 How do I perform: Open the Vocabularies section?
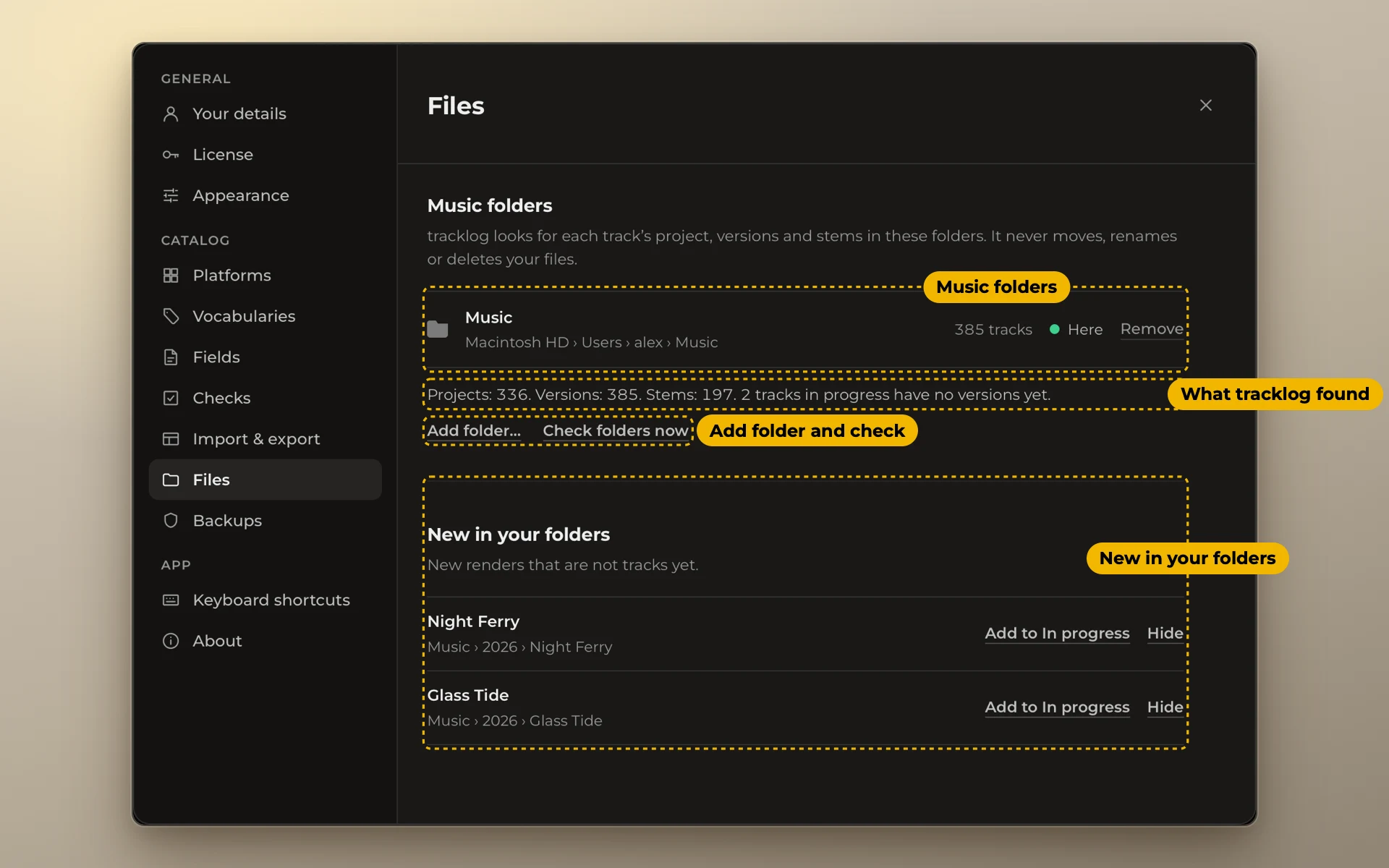265,316
